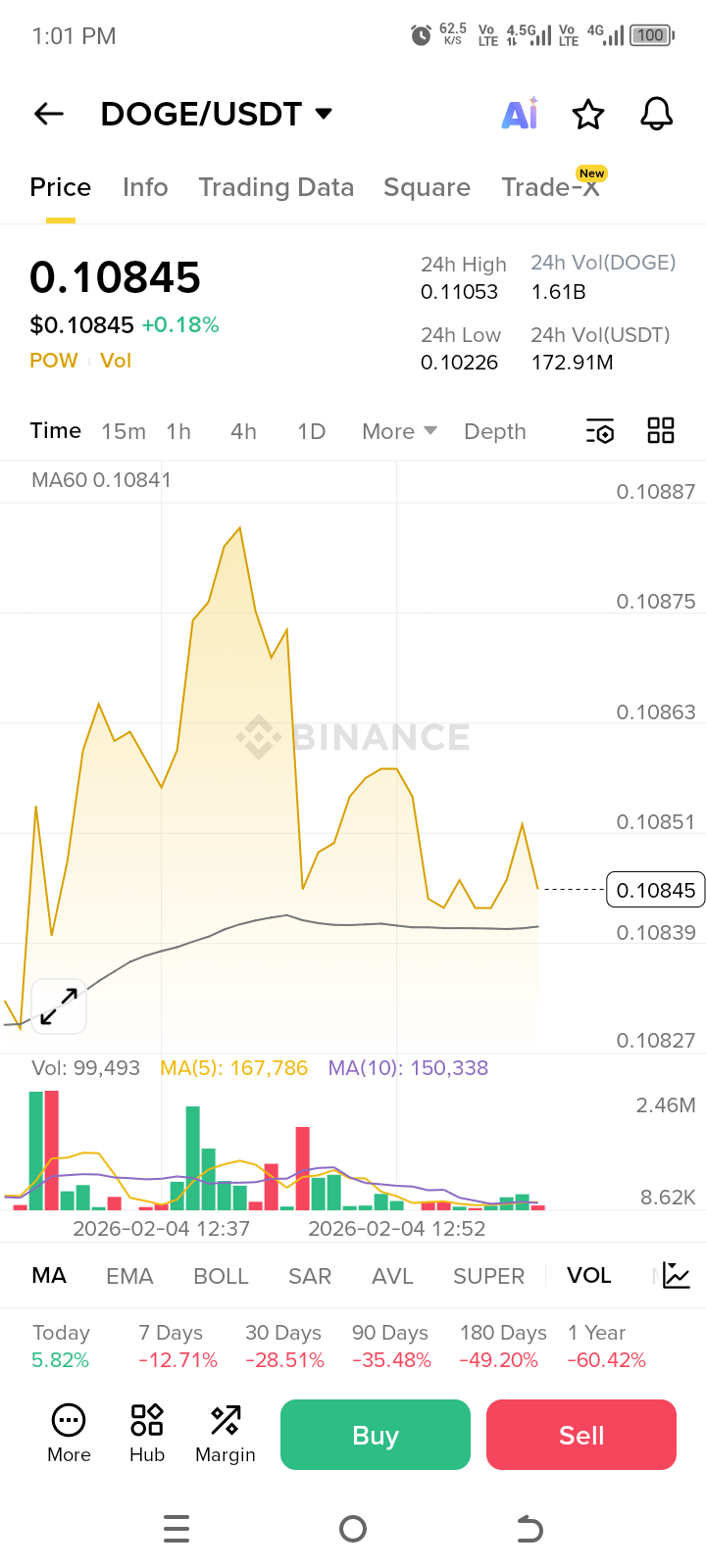Switch to the Trading Data tab
Screen dimensions: 706x1568
coord(276,187)
